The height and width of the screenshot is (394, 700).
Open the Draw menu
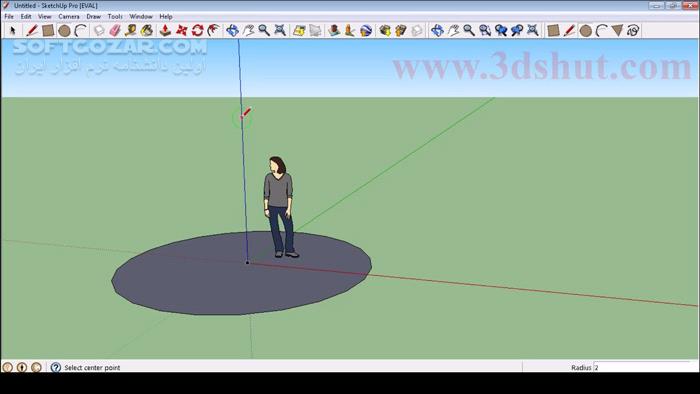click(x=93, y=17)
